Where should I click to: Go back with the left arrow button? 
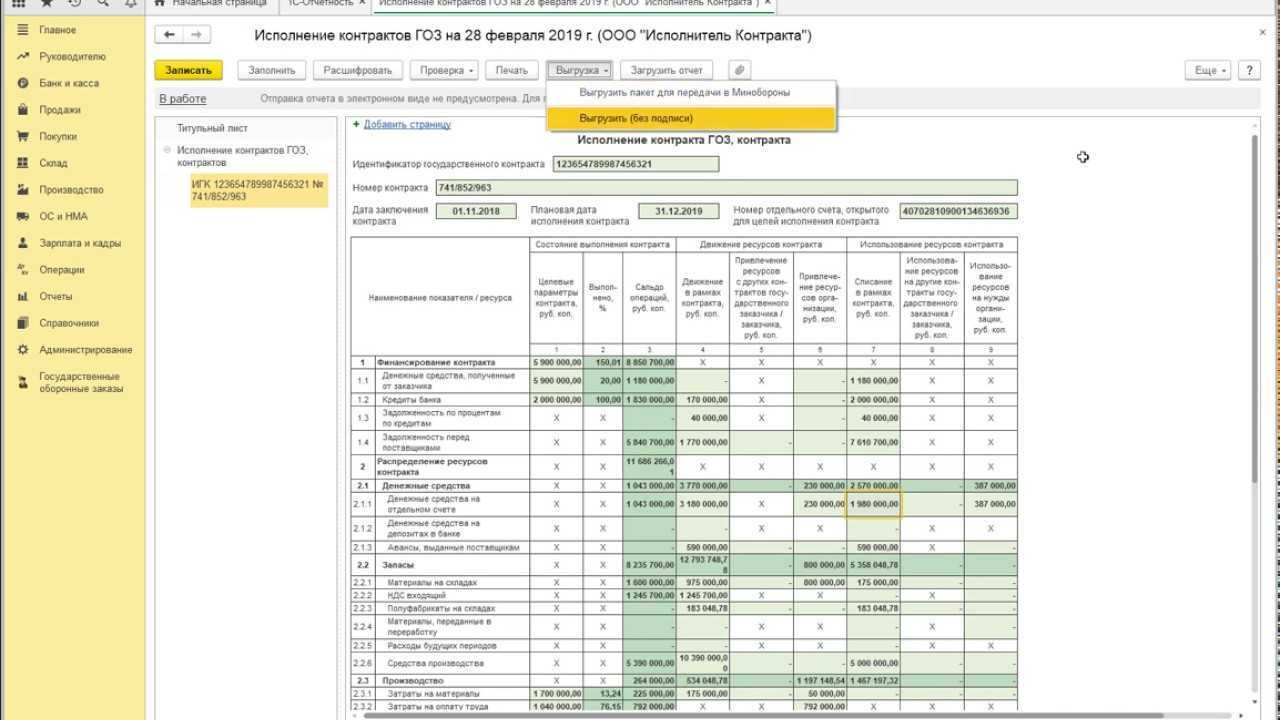pyautogui.click(x=169, y=35)
